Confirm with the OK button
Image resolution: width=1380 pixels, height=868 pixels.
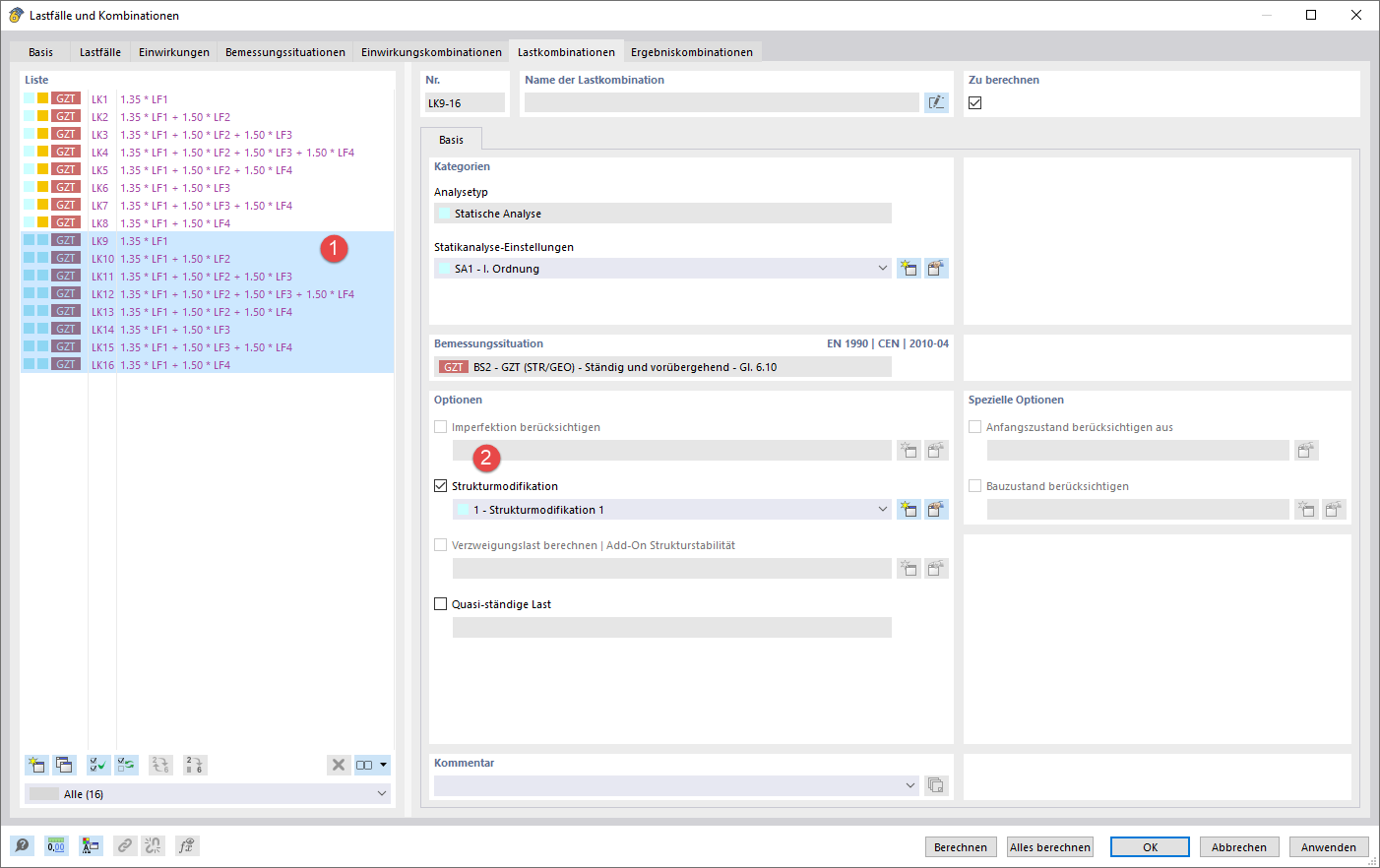[1150, 847]
